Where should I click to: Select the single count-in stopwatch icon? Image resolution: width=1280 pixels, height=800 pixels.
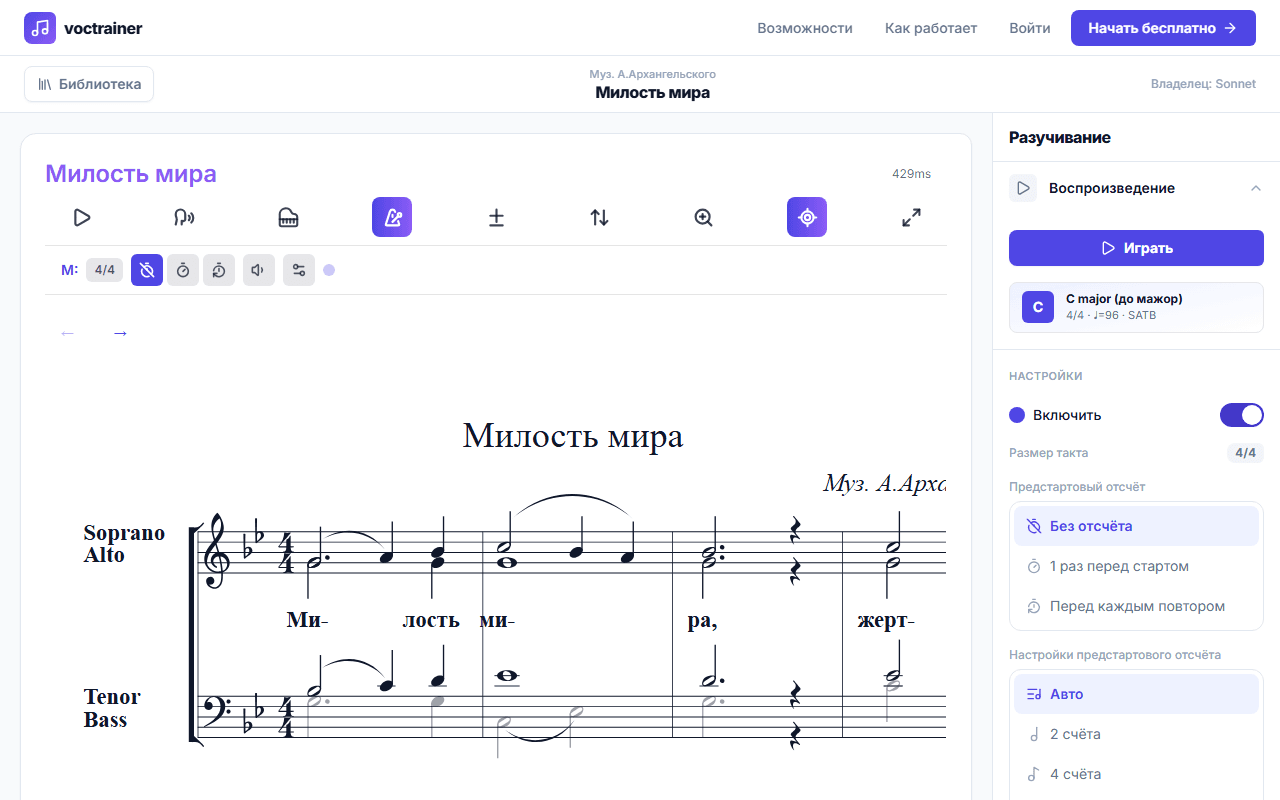(x=183, y=270)
